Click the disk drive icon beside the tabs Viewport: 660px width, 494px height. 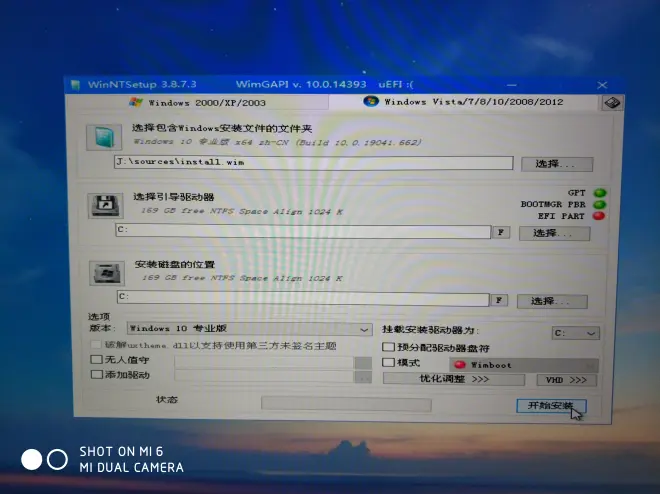tap(612, 103)
